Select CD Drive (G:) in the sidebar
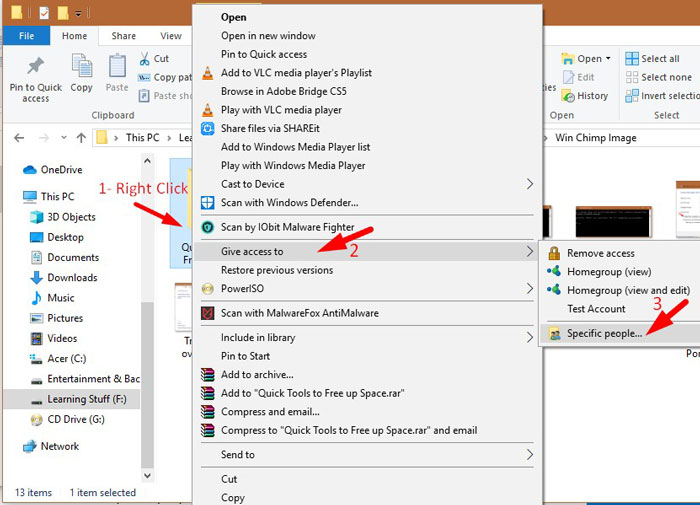Screen dimensions: 700x505 pos(76,419)
